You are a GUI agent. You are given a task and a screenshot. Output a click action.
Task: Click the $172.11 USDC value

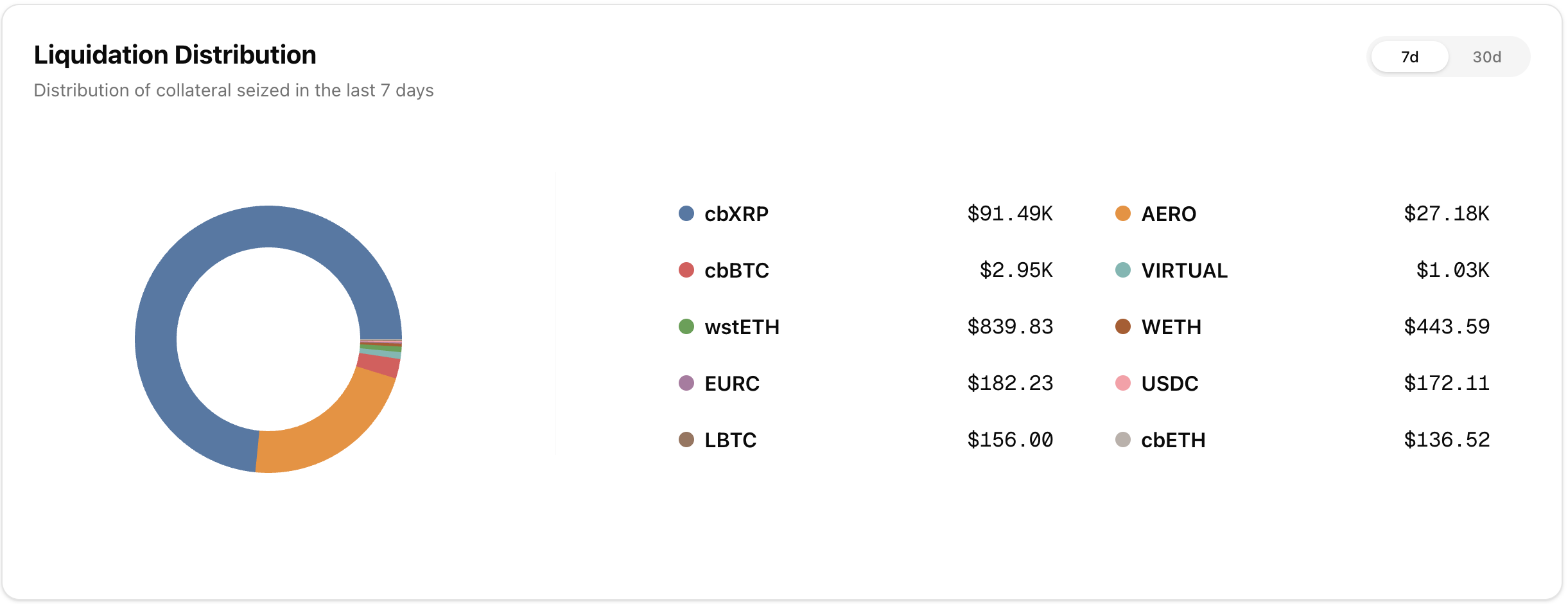point(1446,384)
